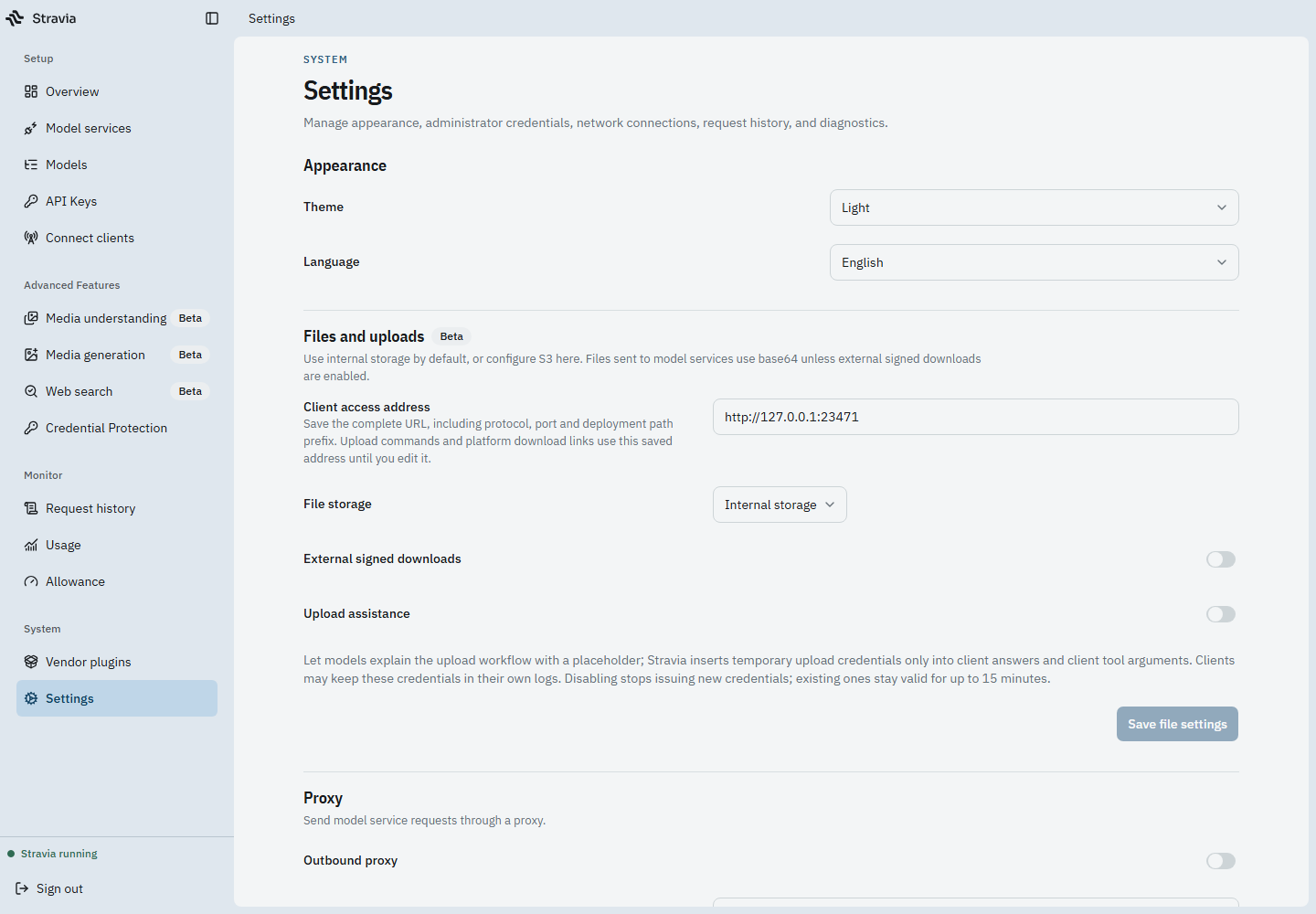Viewport: 1316px width, 914px height.
Task: Edit the Client access address field
Action: click(x=976, y=417)
